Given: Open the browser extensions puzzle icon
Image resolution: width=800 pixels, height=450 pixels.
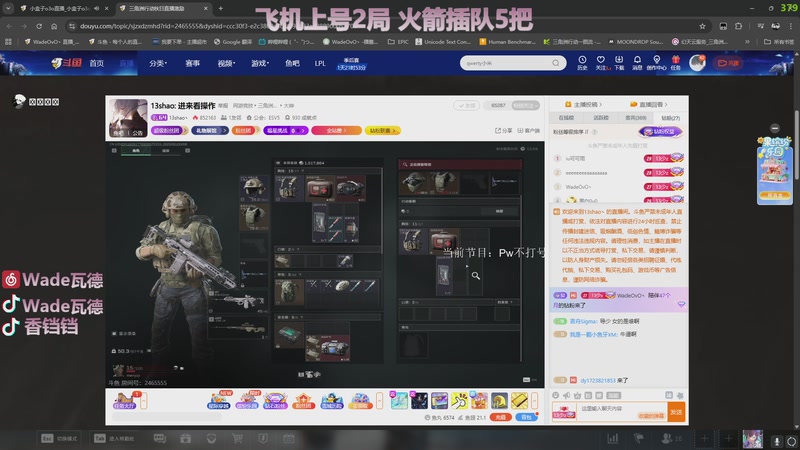Looking at the screenshot, I should [738, 26].
